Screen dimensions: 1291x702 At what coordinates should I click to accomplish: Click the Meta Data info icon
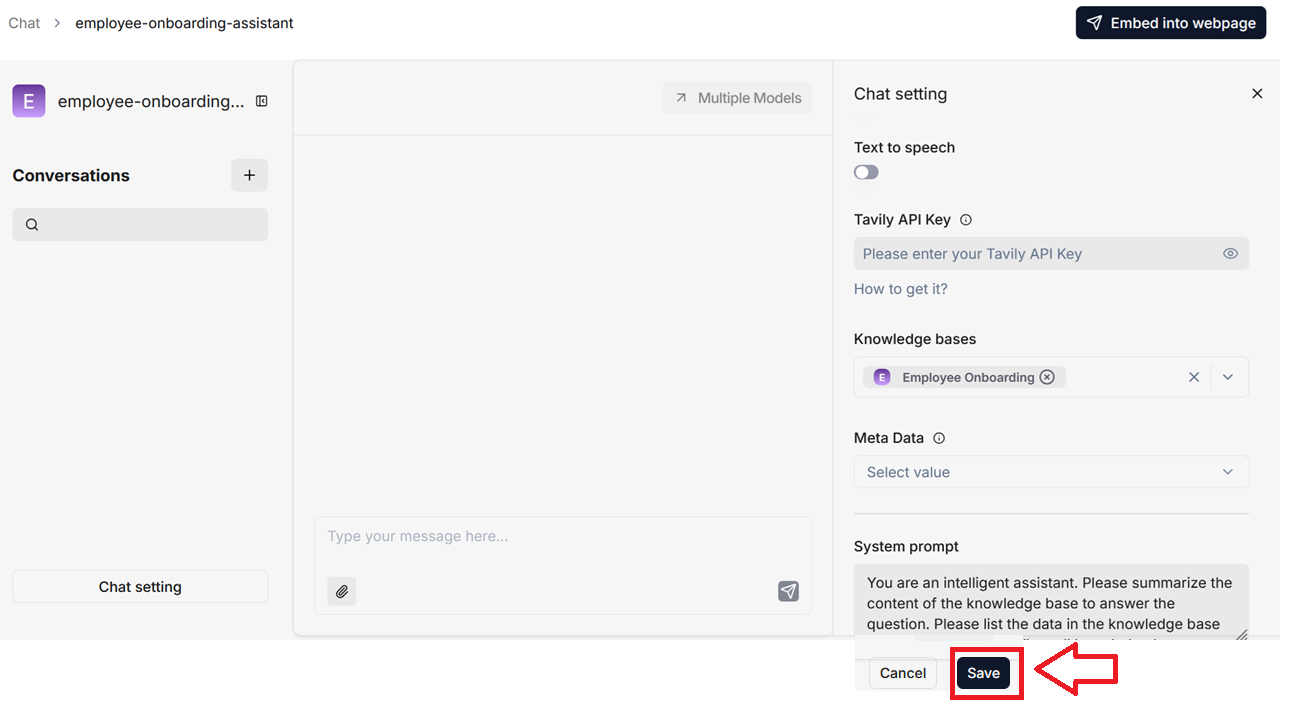pos(939,438)
